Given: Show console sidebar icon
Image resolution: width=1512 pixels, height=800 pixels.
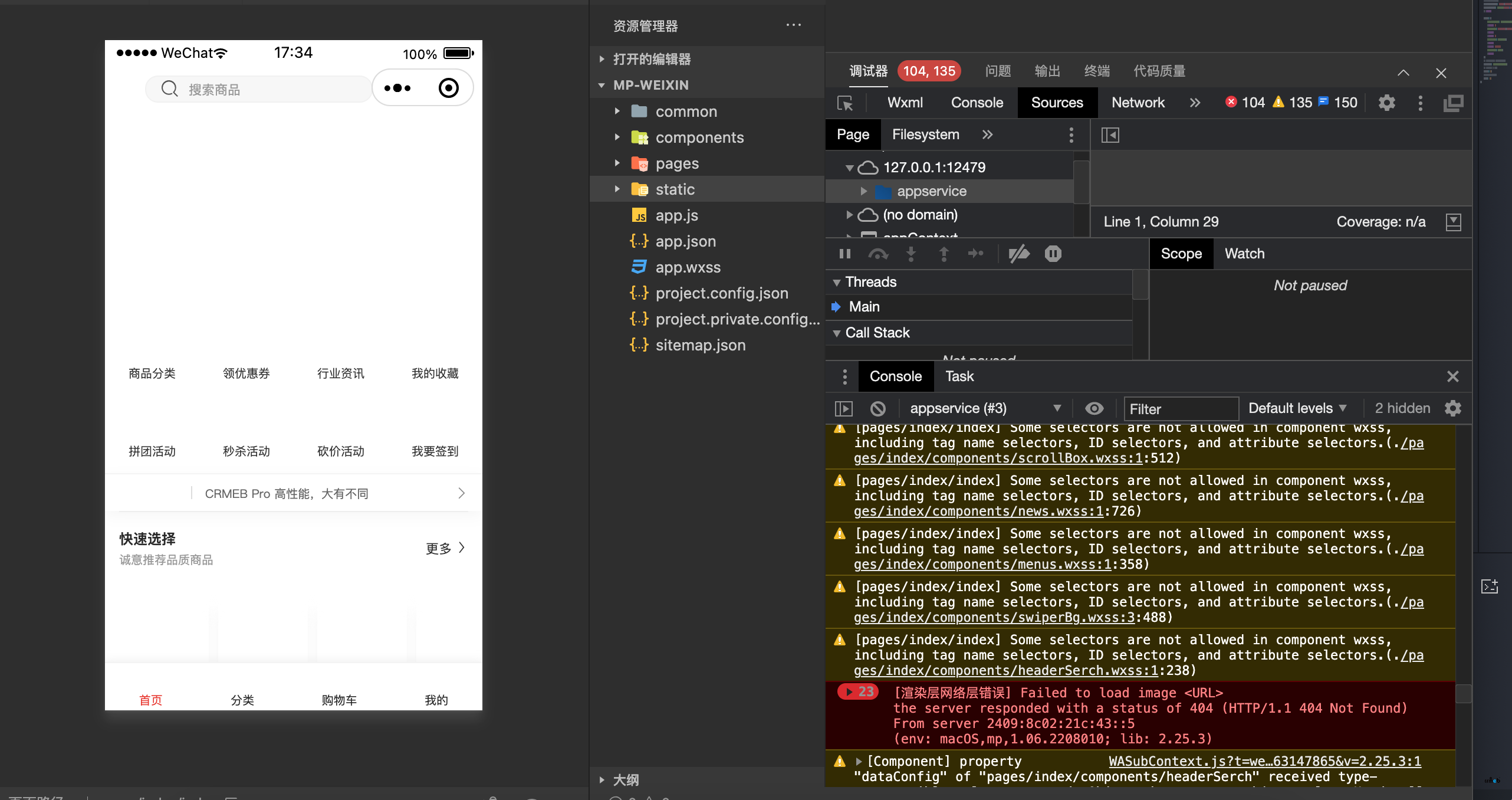Looking at the screenshot, I should coord(844,408).
